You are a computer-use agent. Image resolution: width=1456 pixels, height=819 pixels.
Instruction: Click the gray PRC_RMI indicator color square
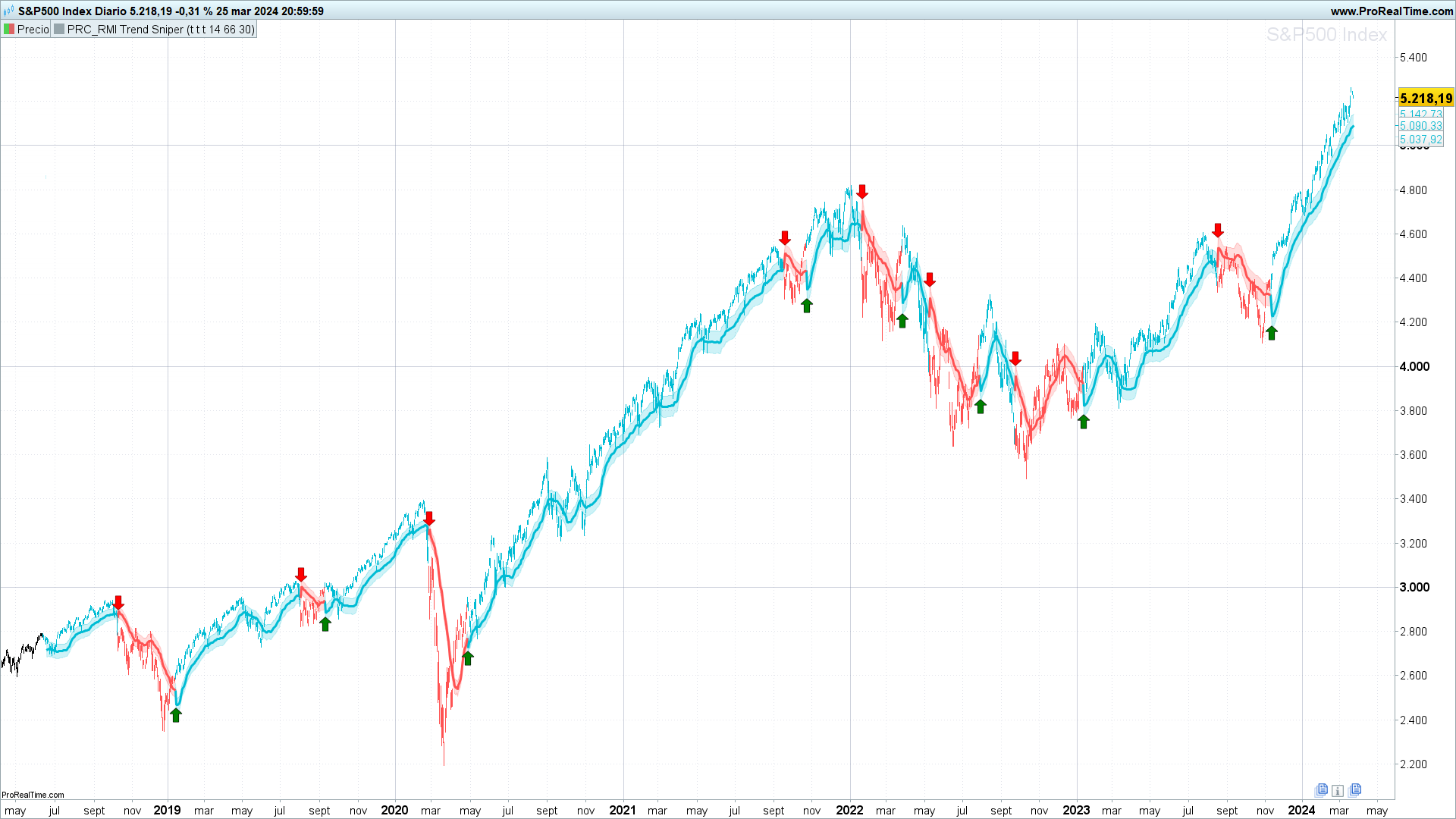pyautogui.click(x=59, y=30)
